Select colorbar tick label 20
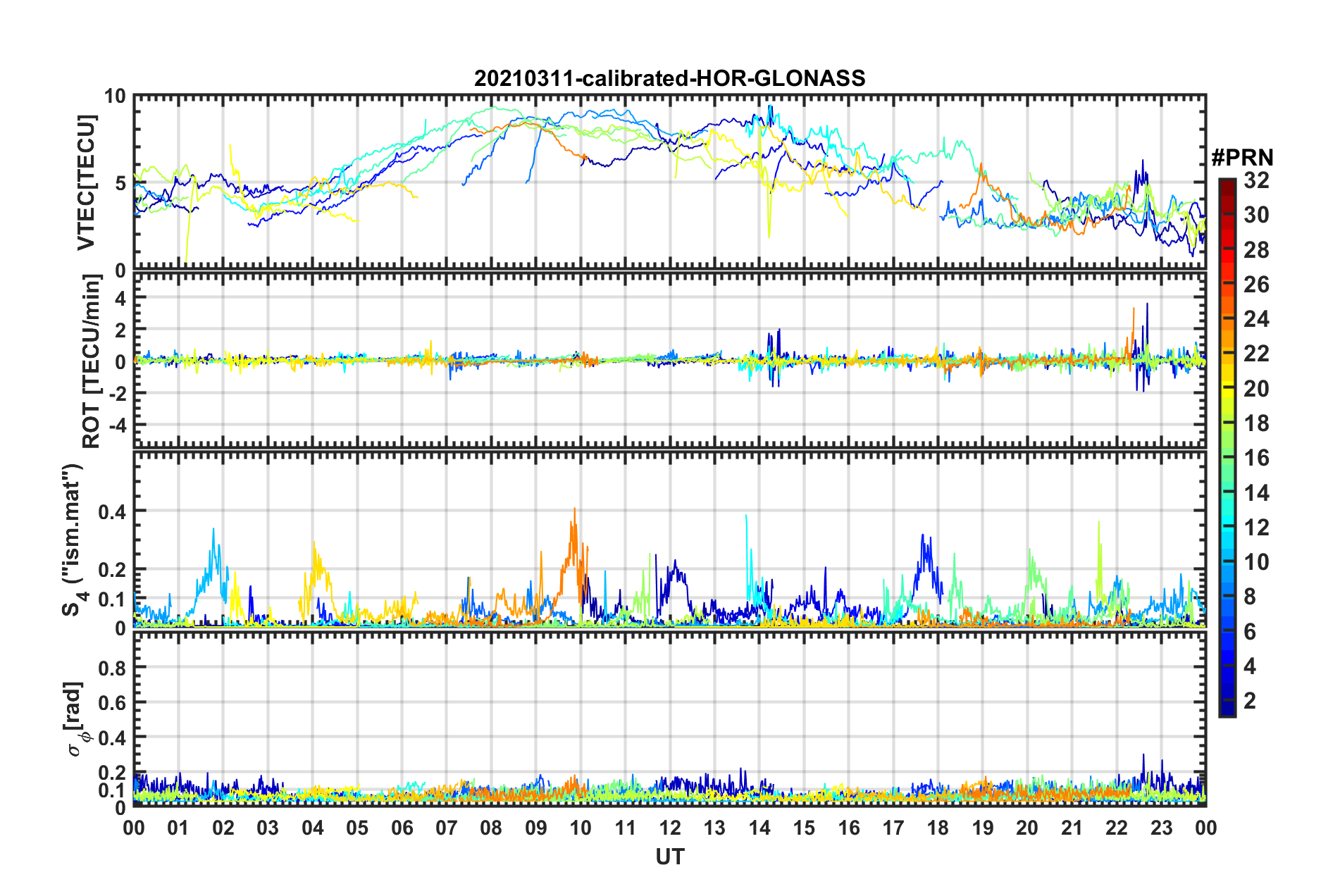The image size is (1340, 896). click(1256, 389)
